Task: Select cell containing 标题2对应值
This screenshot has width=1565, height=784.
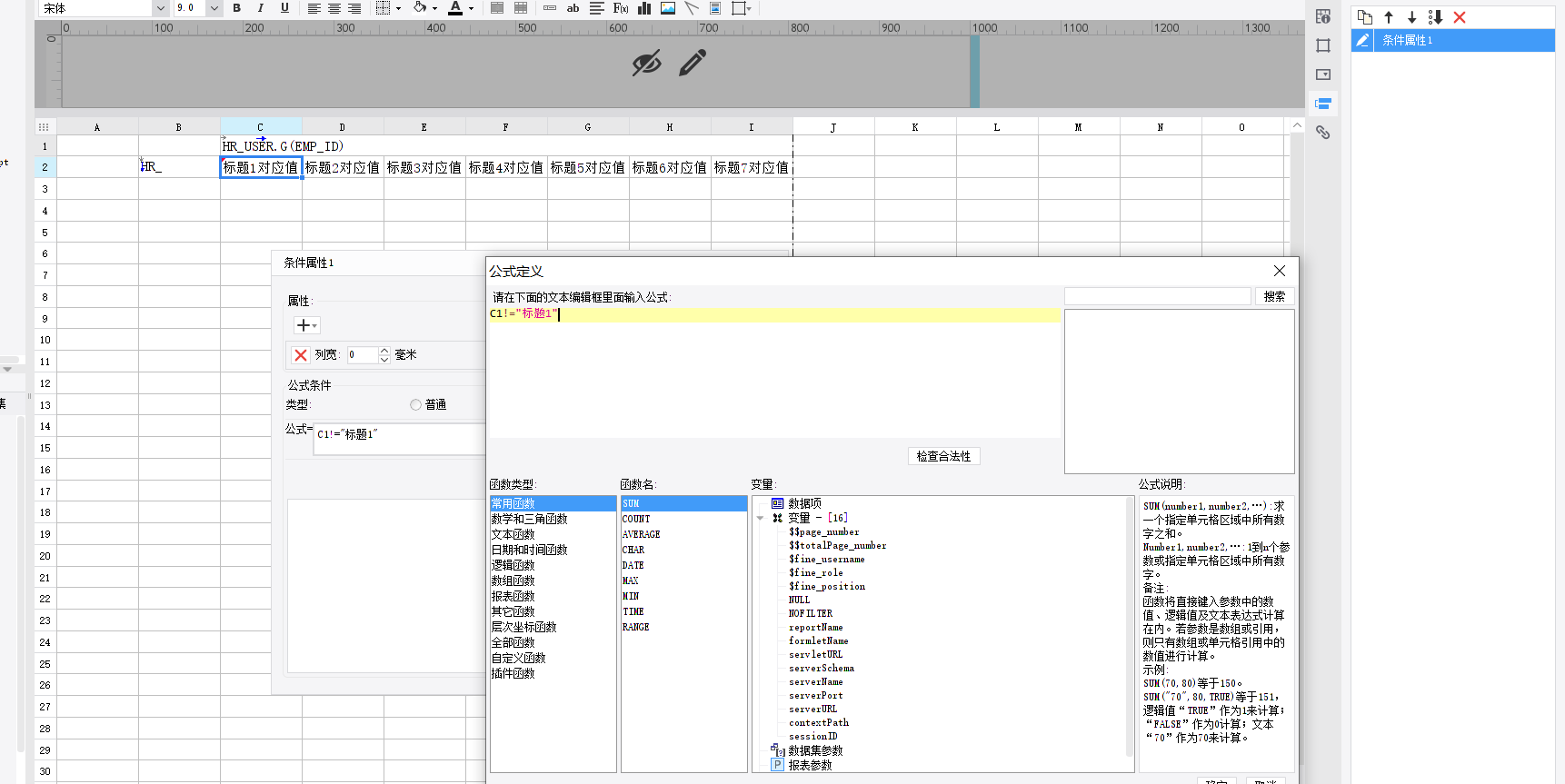Action: tap(343, 167)
